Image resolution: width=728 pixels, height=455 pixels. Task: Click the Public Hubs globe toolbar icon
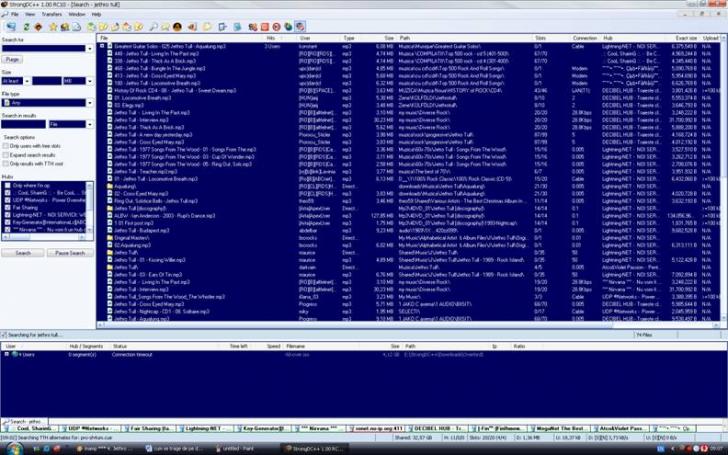point(9,25)
